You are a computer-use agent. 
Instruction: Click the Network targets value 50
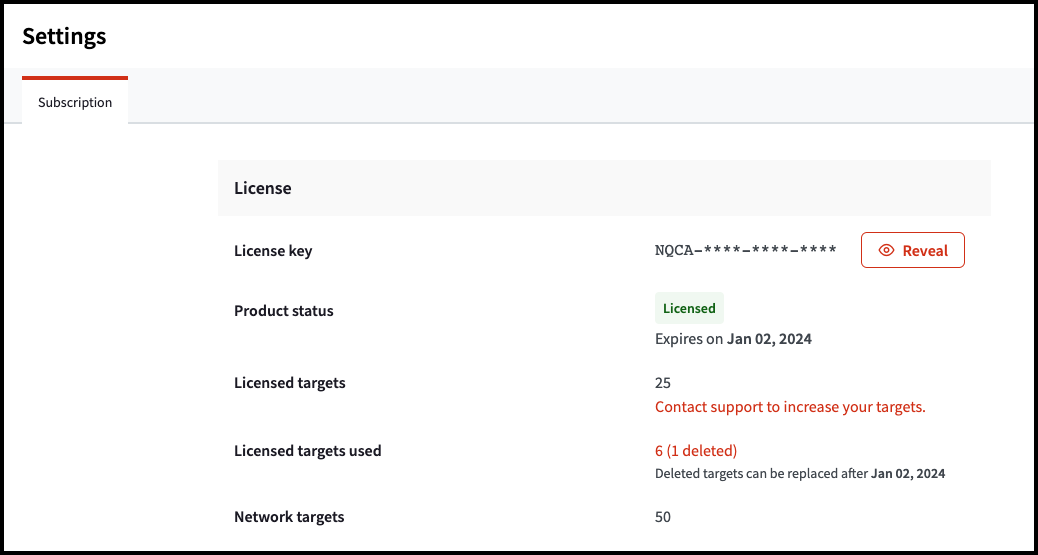click(x=663, y=517)
